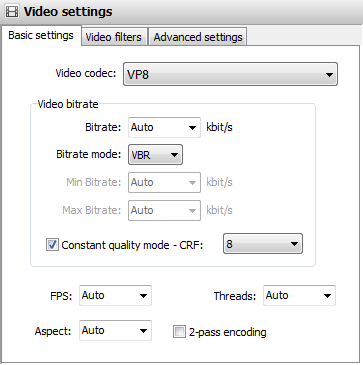This screenshot has width=363, height=365.
Task: Click the film strip icon beside Video settings
Action: pyautogui.click(x=12, y=12)
